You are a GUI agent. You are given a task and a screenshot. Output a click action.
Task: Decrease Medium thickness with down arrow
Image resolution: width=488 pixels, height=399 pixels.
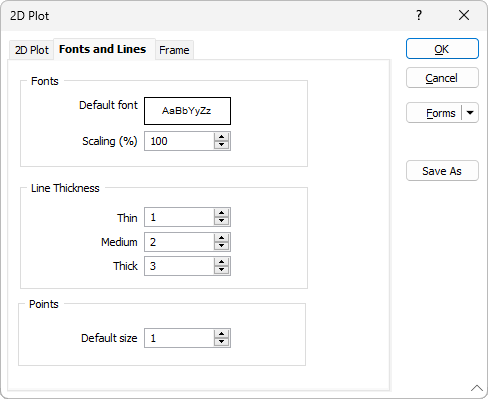pos(222,246)
